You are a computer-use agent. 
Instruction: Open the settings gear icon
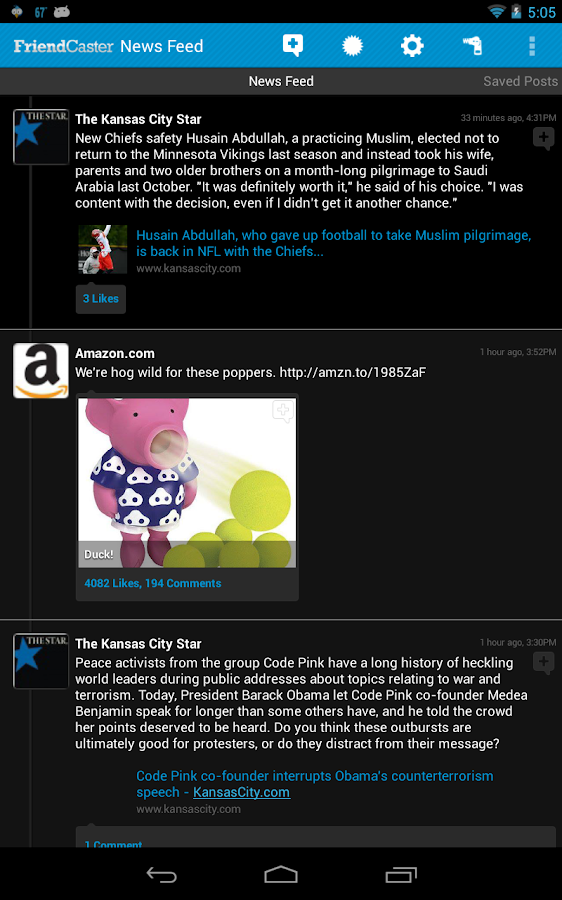[412, 45]
